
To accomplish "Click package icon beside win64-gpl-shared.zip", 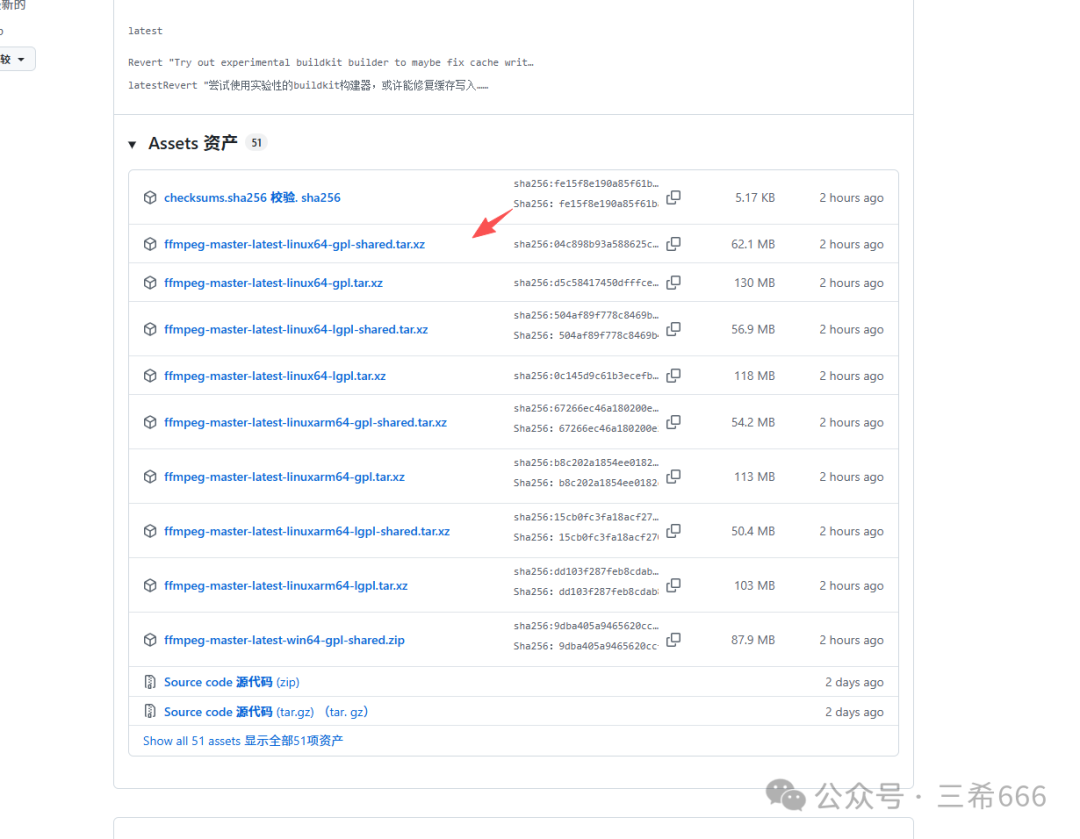I will [x=150, y=640].
